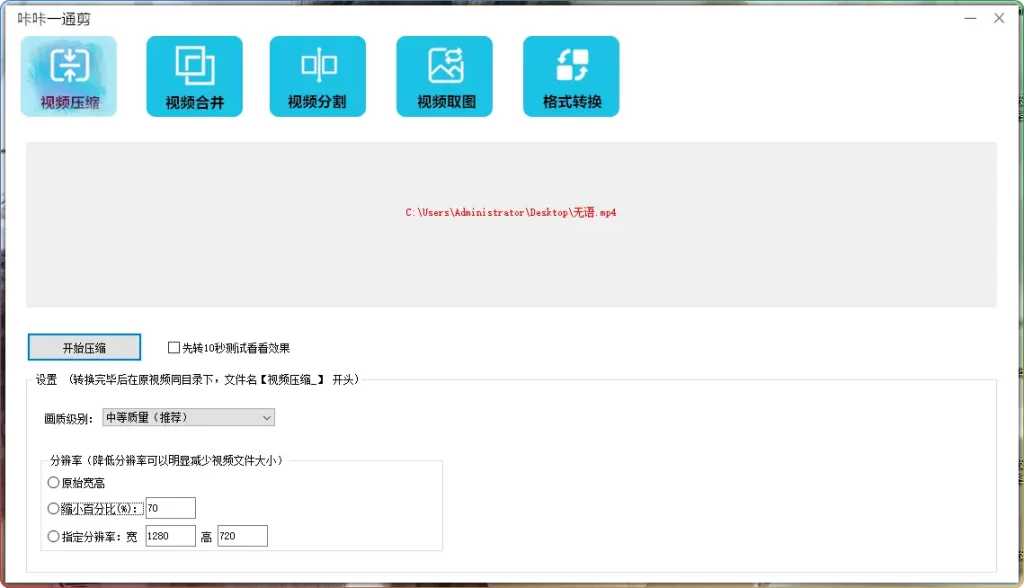Open the 视频分割 video split tool
The image size is (1024, 588).
click(x=317, y=76)
